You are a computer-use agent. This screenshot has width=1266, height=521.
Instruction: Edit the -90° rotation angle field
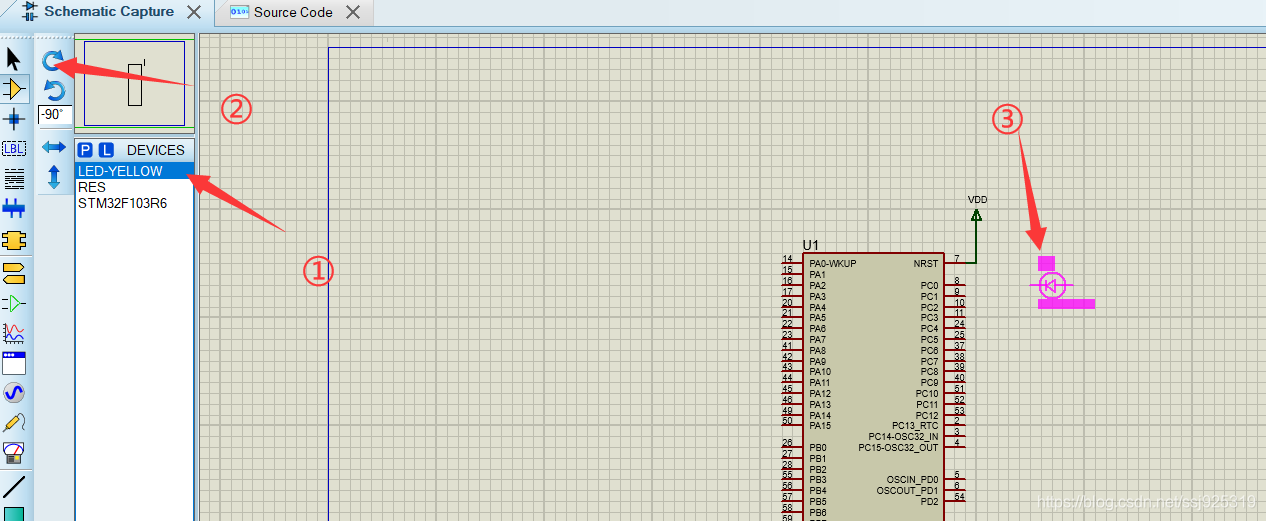coord(54,115)
